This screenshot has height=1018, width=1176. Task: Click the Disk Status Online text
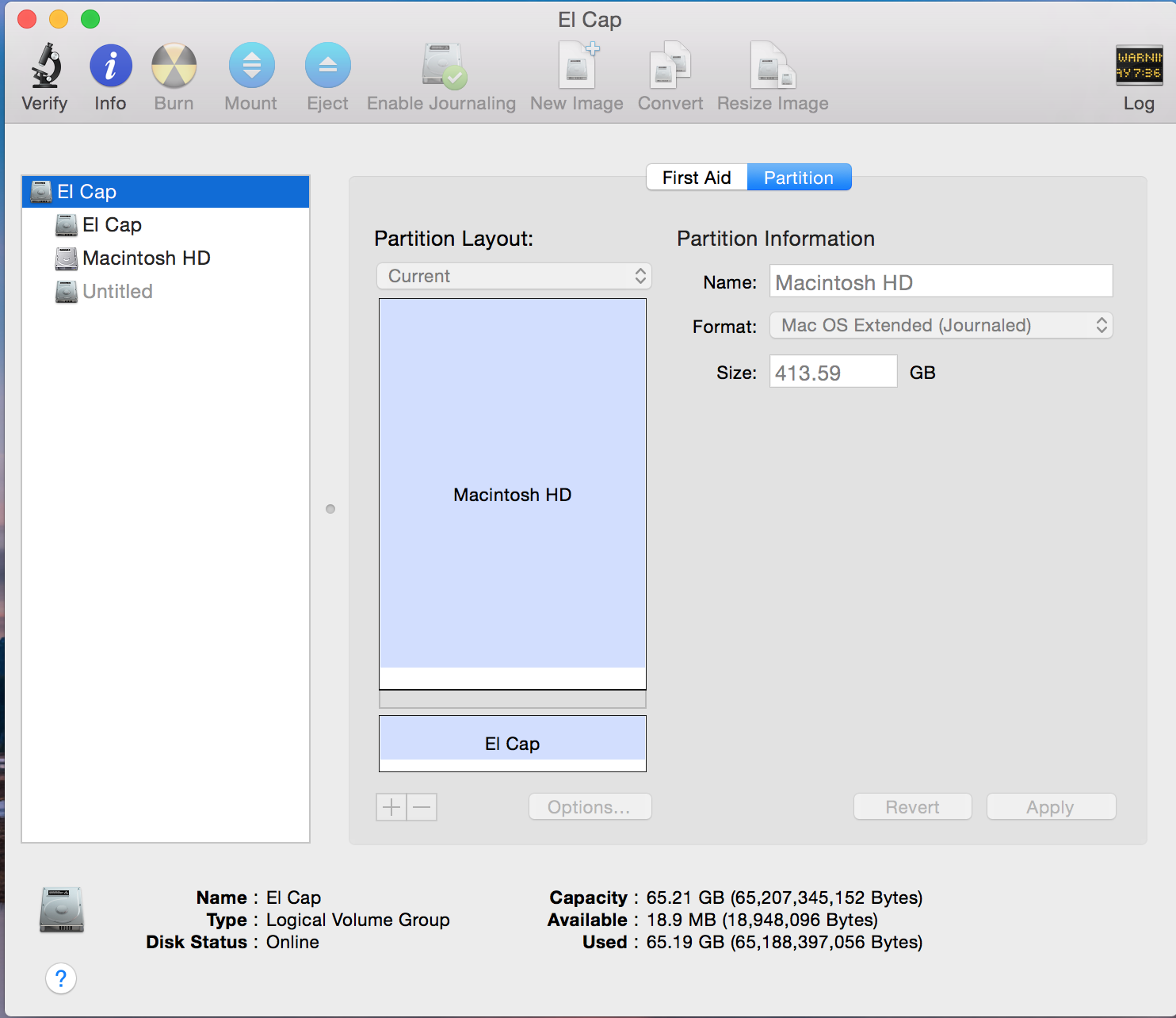[292, 942]
